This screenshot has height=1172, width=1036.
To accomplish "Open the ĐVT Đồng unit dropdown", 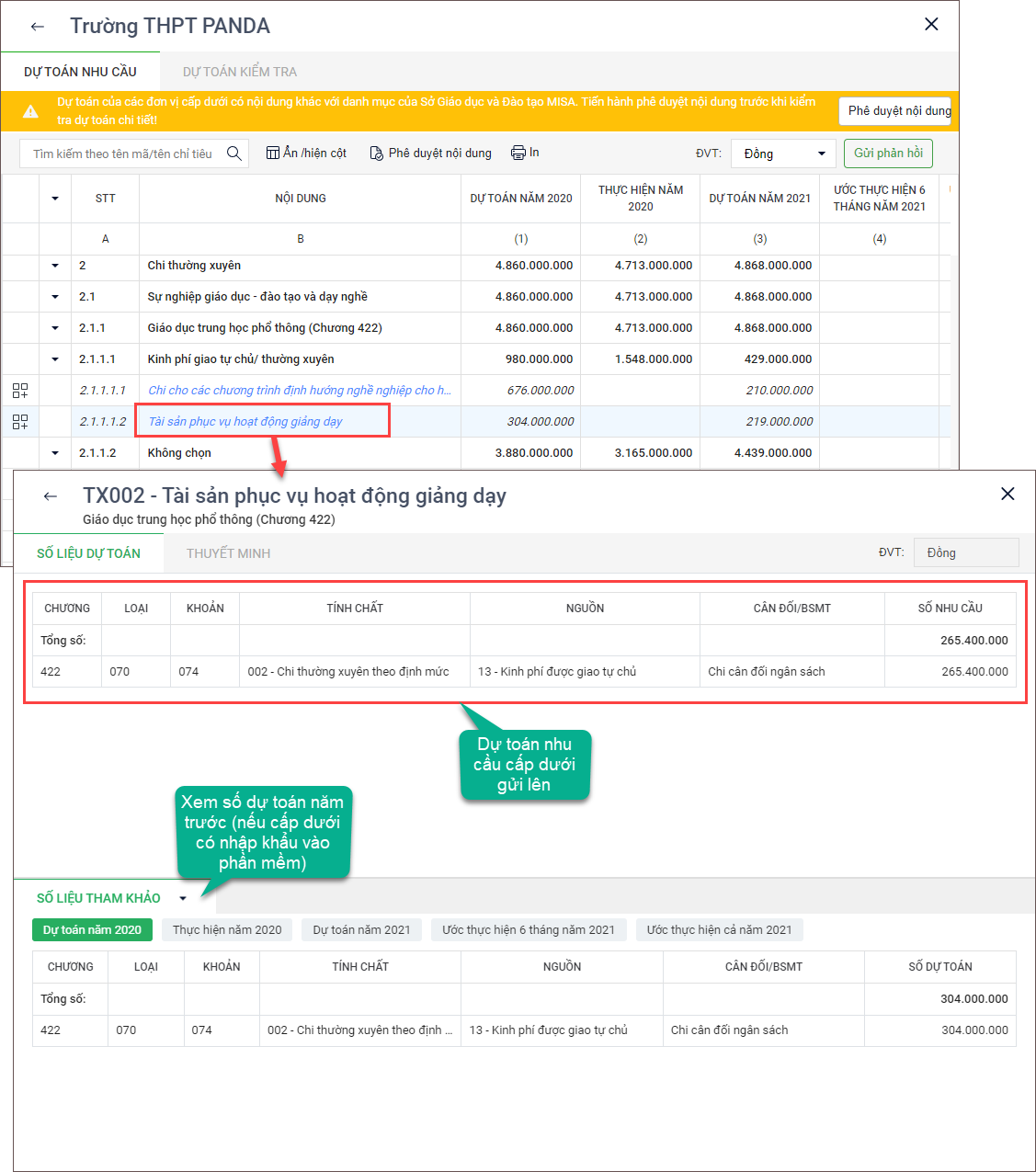I will click(x=782, y=154).
